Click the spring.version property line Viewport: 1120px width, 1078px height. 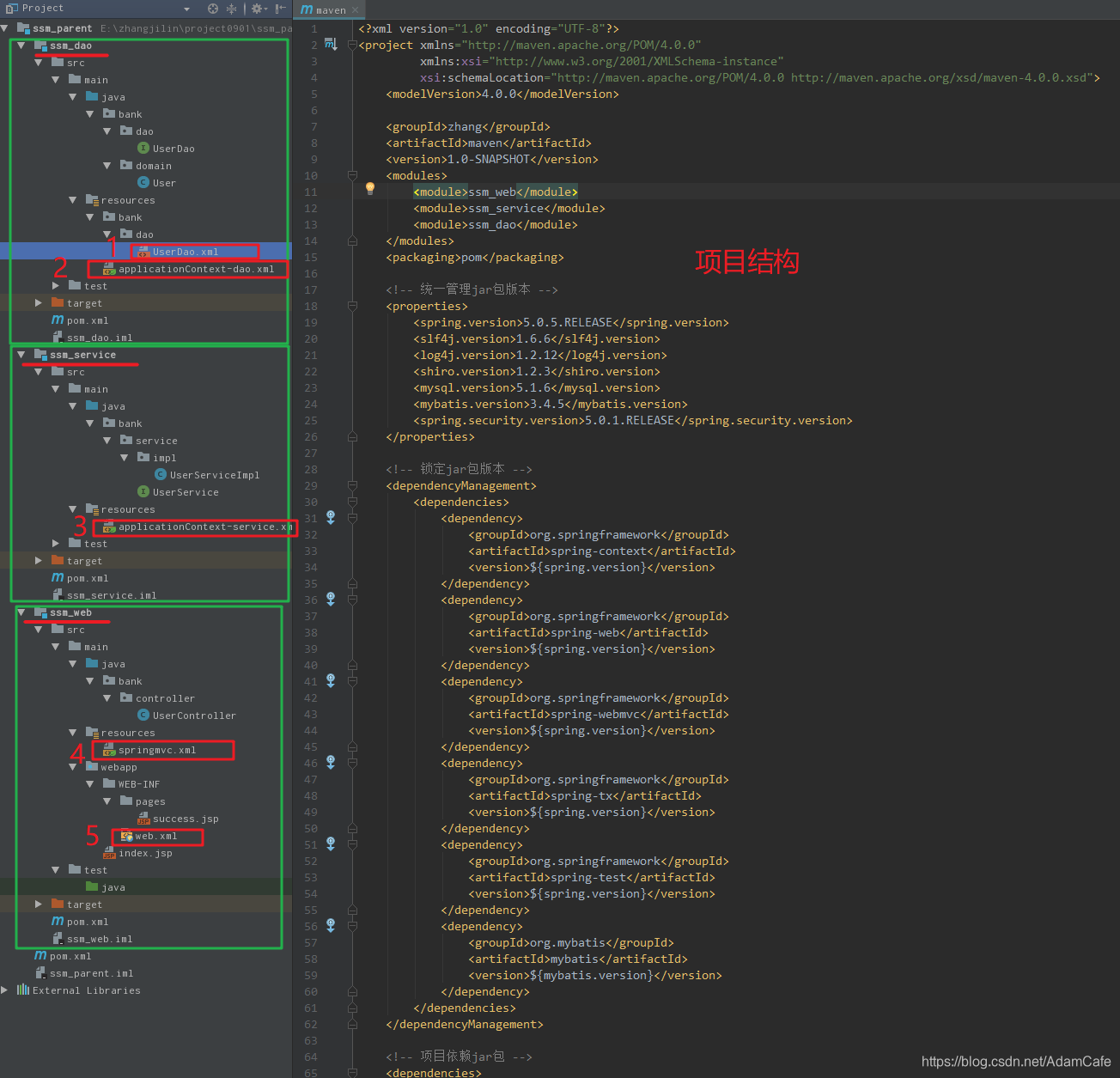coord(571,322)
